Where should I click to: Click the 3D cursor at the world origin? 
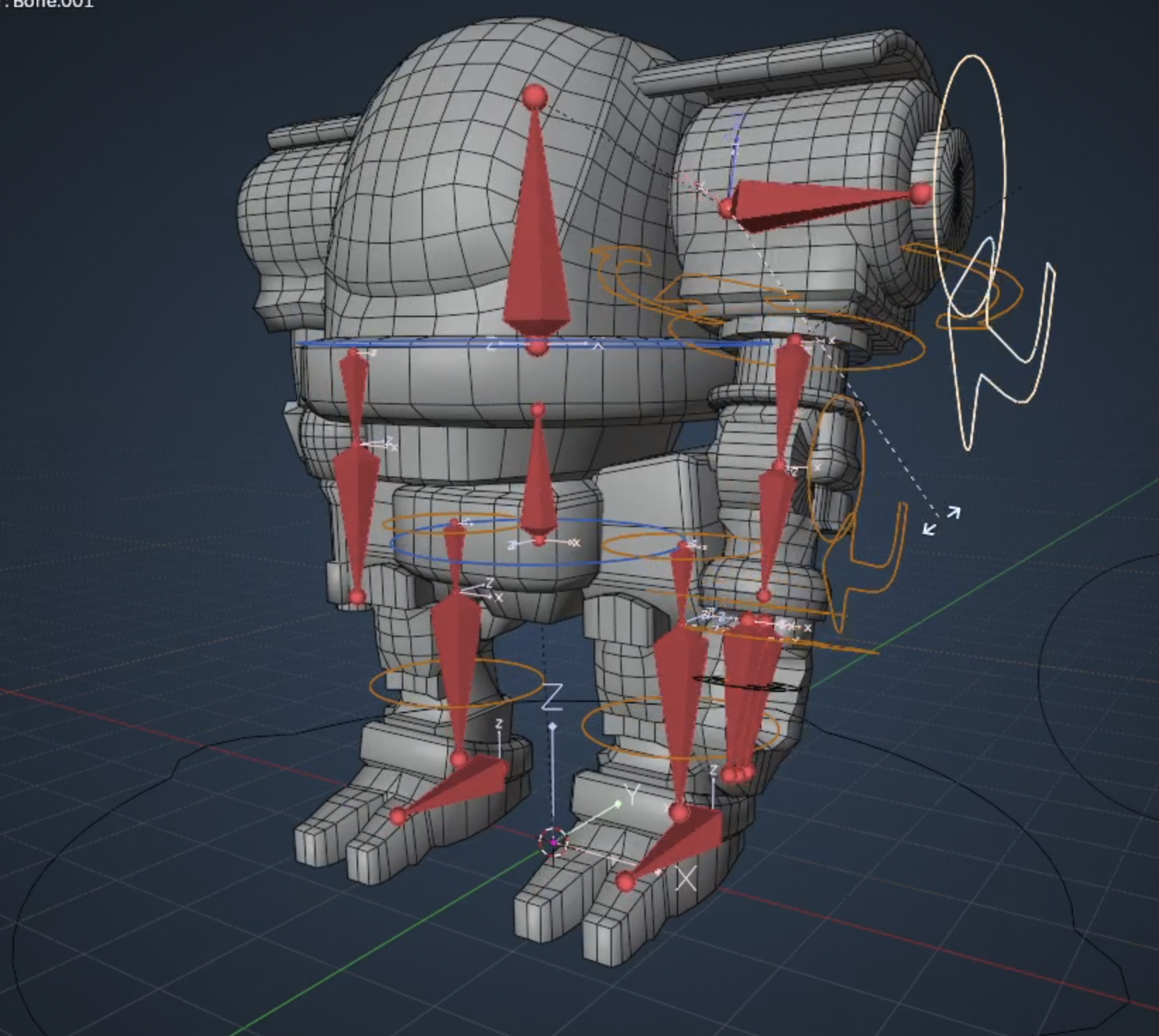click(553, 841)
